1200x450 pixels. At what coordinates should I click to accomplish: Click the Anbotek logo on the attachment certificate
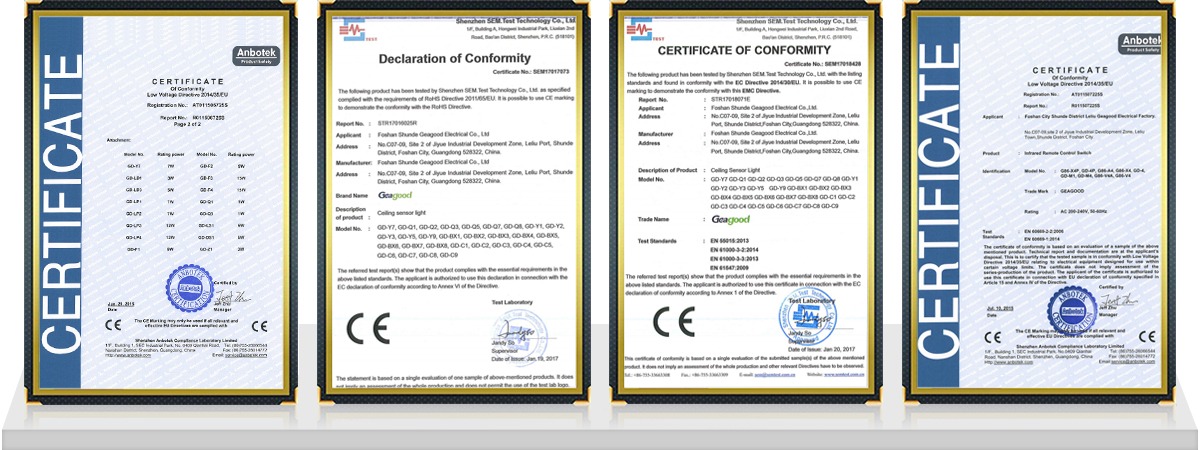(x=257, y=54)
